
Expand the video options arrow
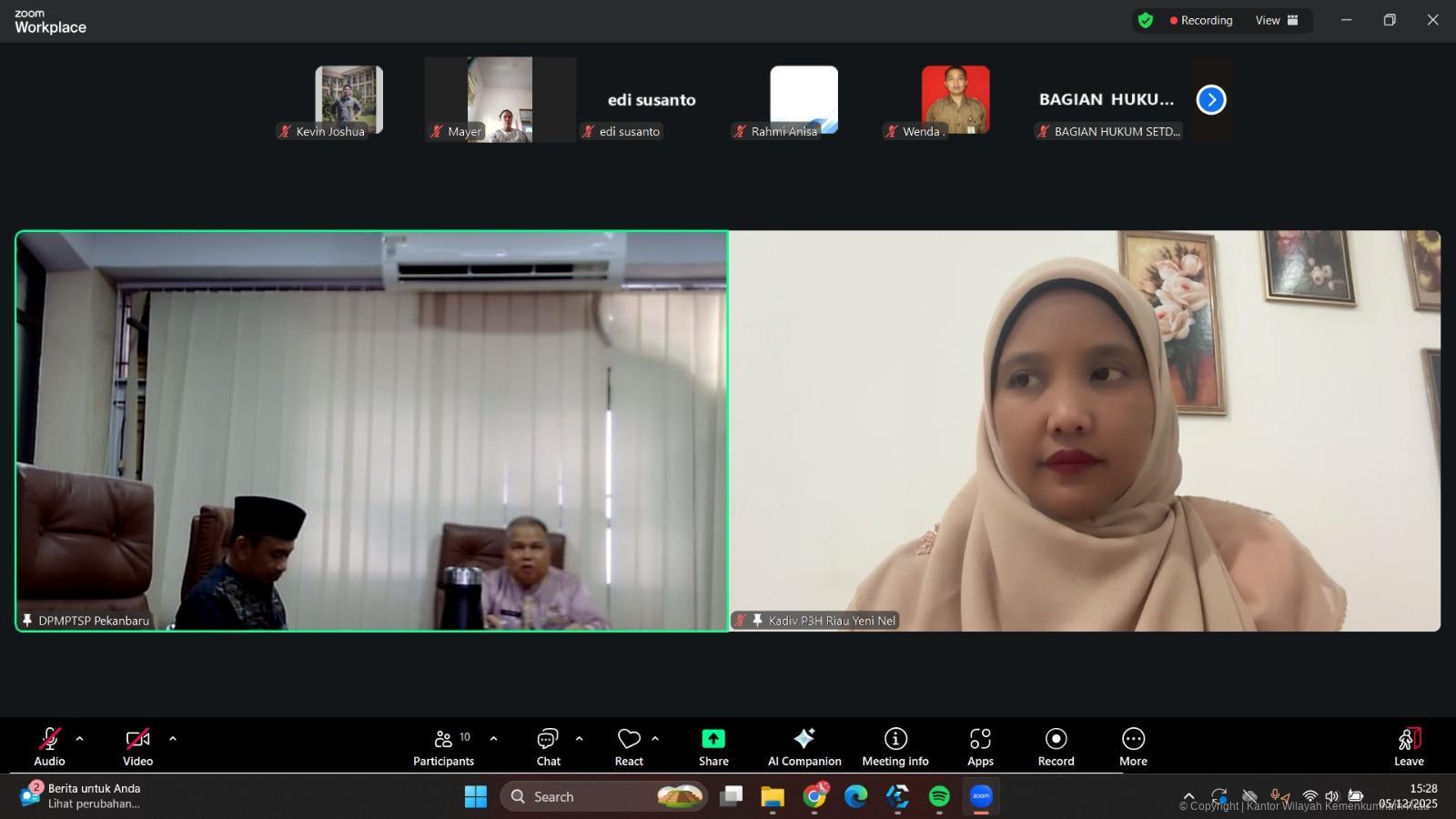click(173, 739)
